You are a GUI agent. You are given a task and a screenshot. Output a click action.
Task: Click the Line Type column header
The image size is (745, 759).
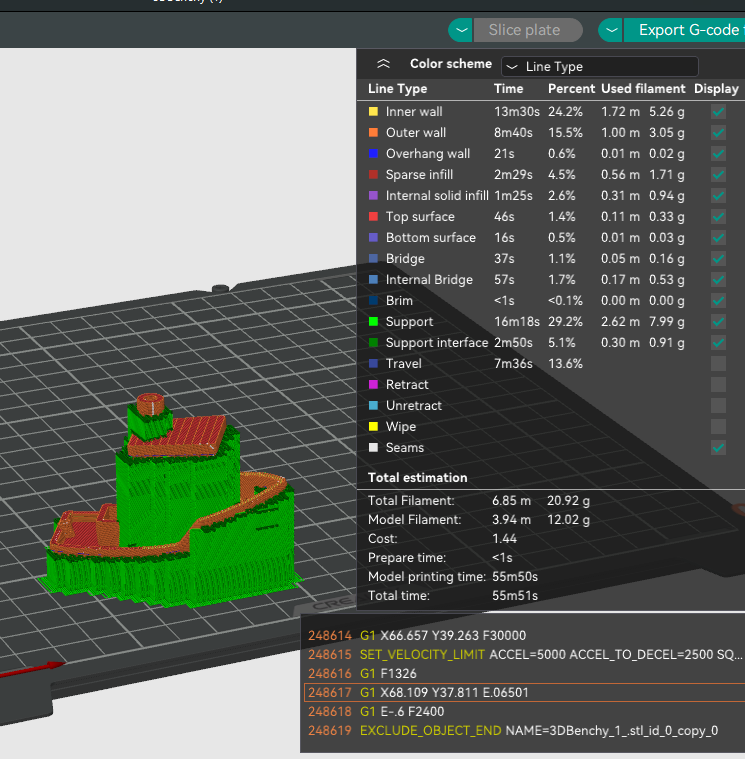click(397, 89)
